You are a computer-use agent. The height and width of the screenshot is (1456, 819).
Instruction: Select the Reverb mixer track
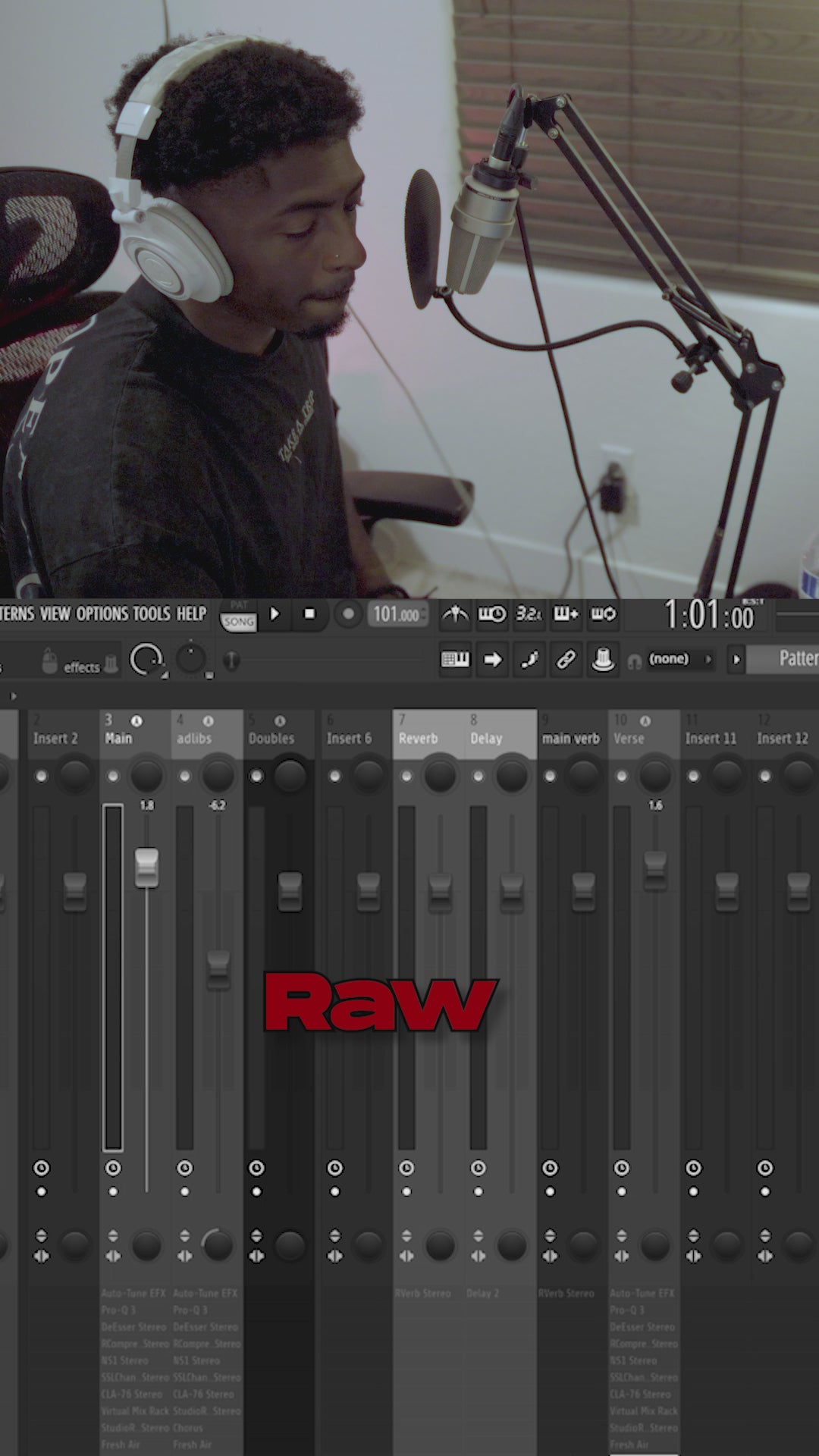[419, 738]
